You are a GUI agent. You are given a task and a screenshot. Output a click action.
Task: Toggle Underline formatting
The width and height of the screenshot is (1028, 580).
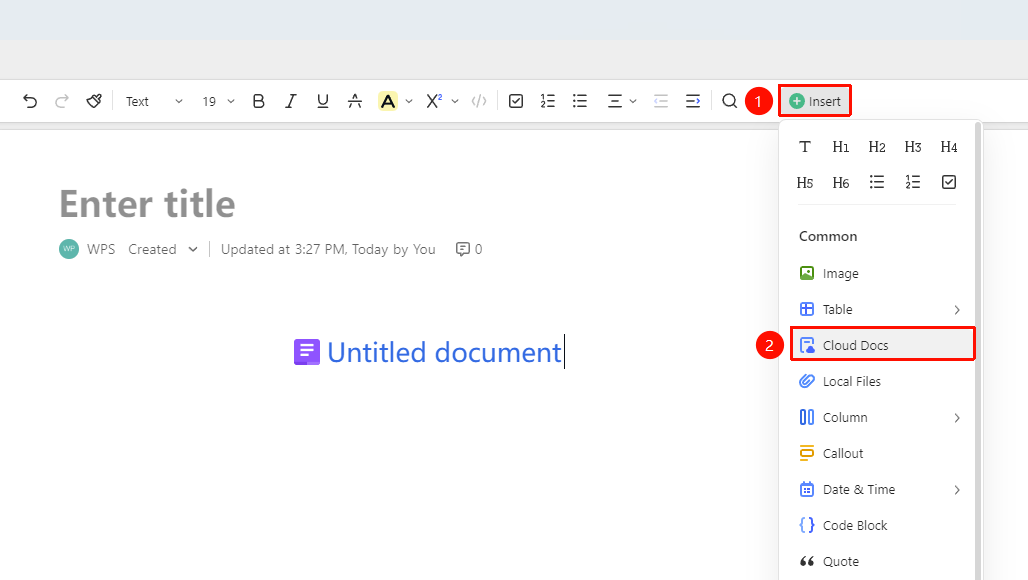click(x=323, y=101)
